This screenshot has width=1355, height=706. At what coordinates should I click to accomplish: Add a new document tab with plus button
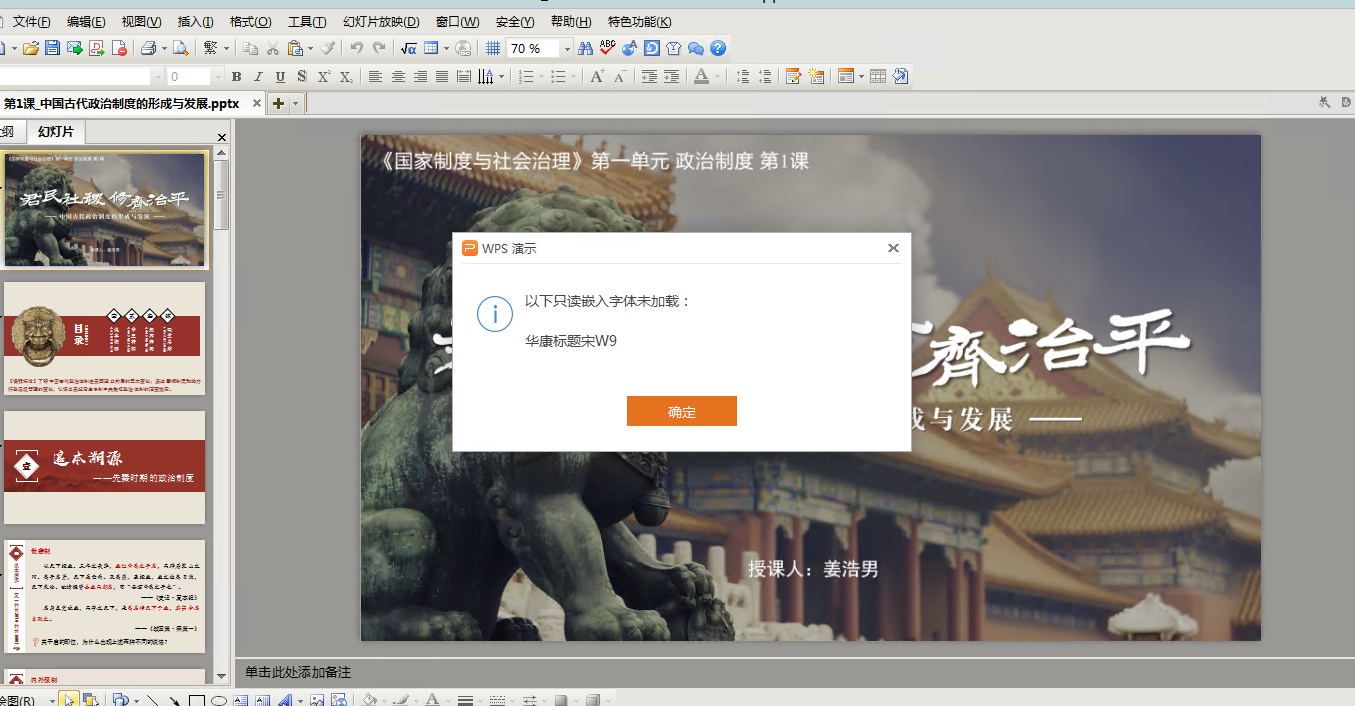[278, 103]
